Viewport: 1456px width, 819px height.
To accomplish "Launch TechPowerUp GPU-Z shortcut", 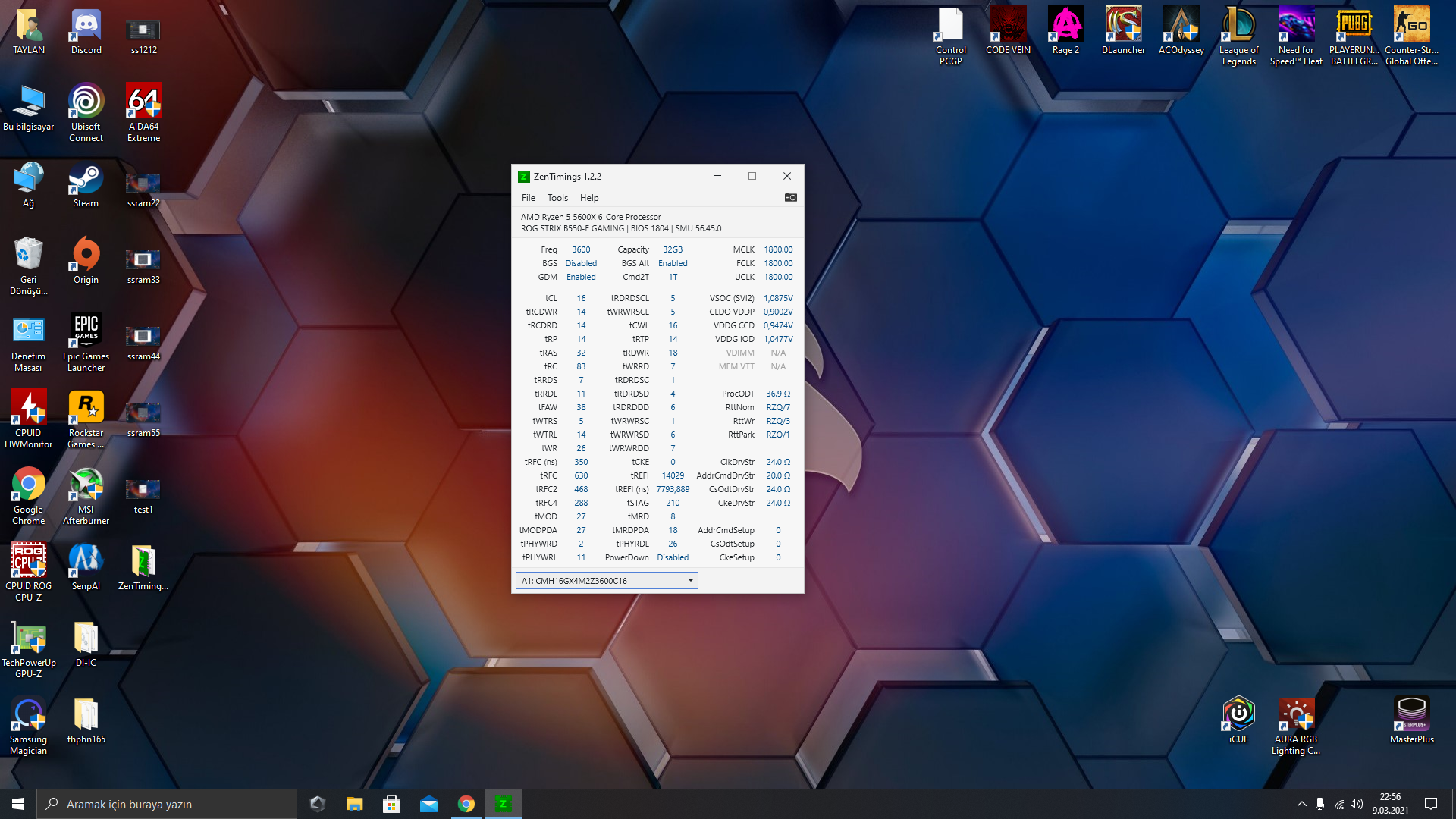I will (x=29, y=648).
